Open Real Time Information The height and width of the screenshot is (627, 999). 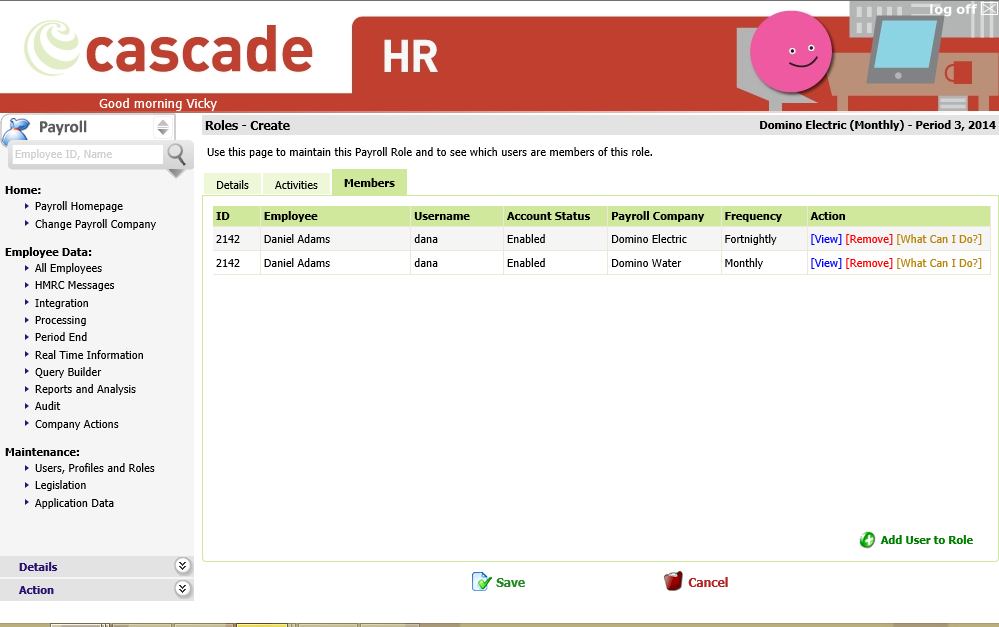(x=89, y=355)
